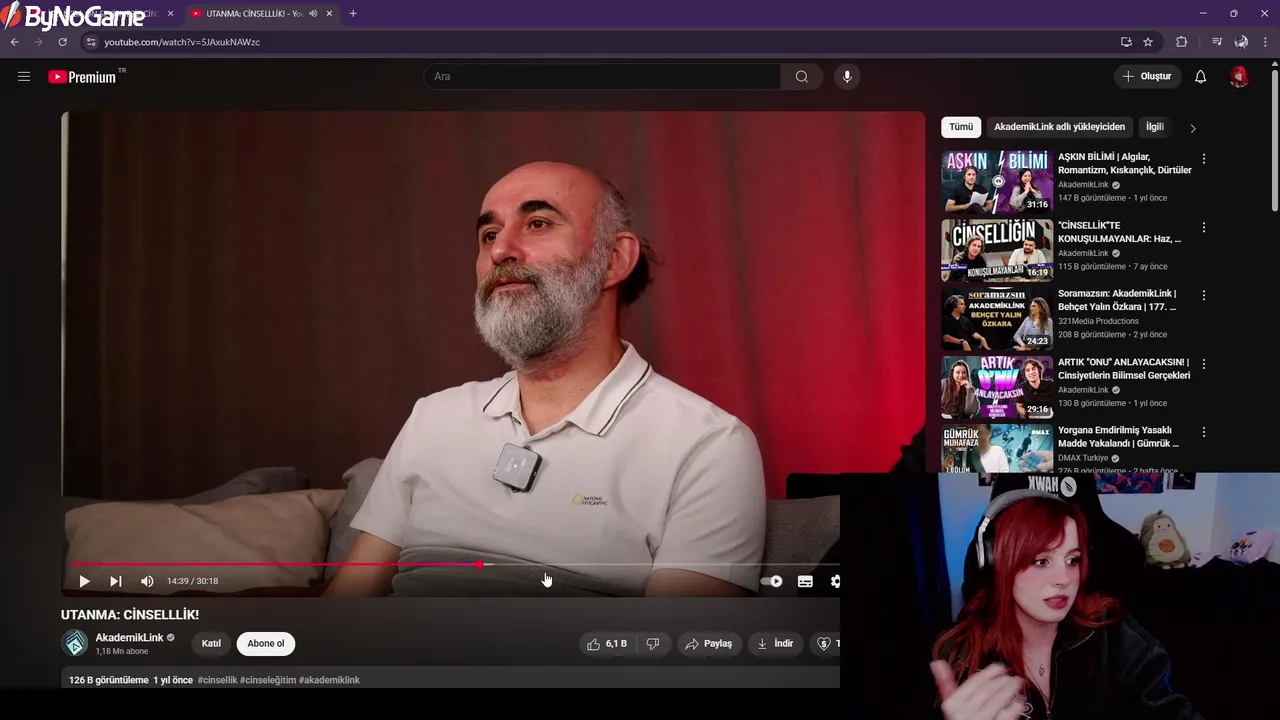Click the red progress scrubber dot
Screen dimensions: 1280x720
pos(481,565)
